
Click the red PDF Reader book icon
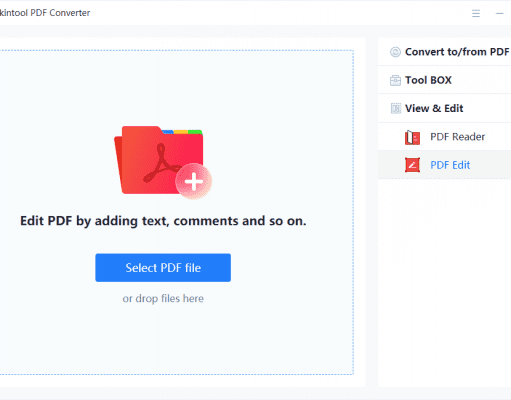(x=412, y=137)
